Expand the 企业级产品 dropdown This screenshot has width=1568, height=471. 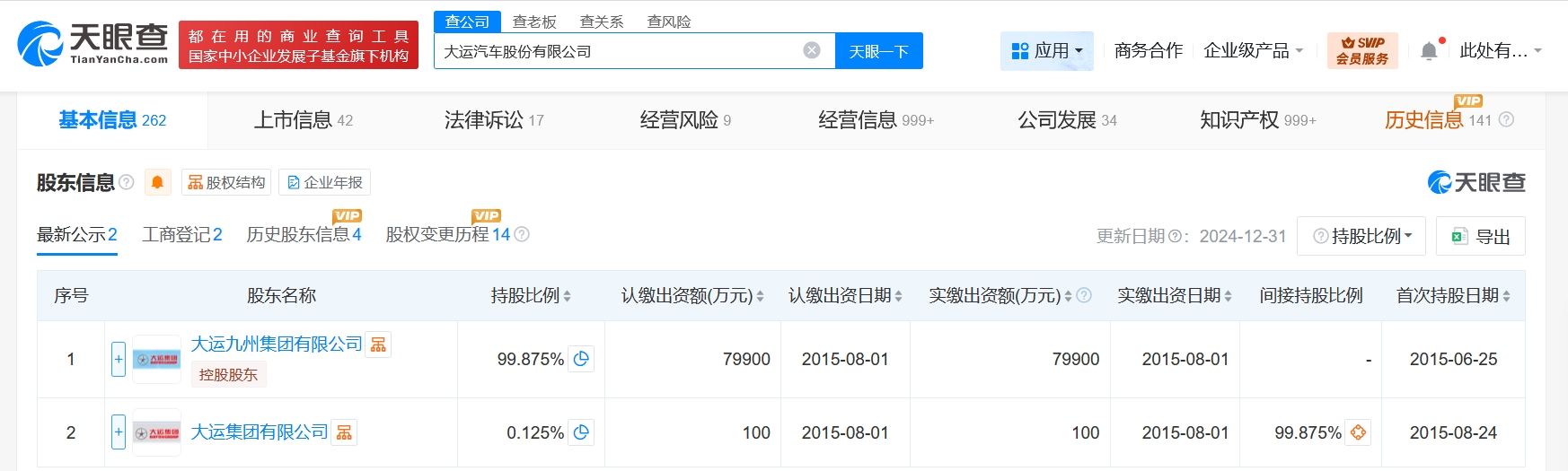[1253, 51]
